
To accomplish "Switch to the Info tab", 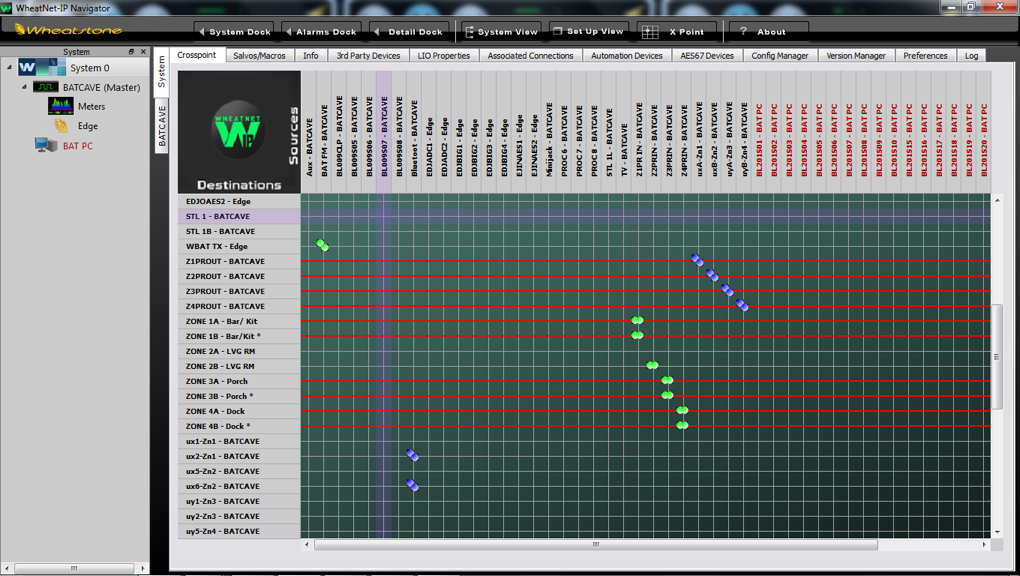I will point(310,55).
